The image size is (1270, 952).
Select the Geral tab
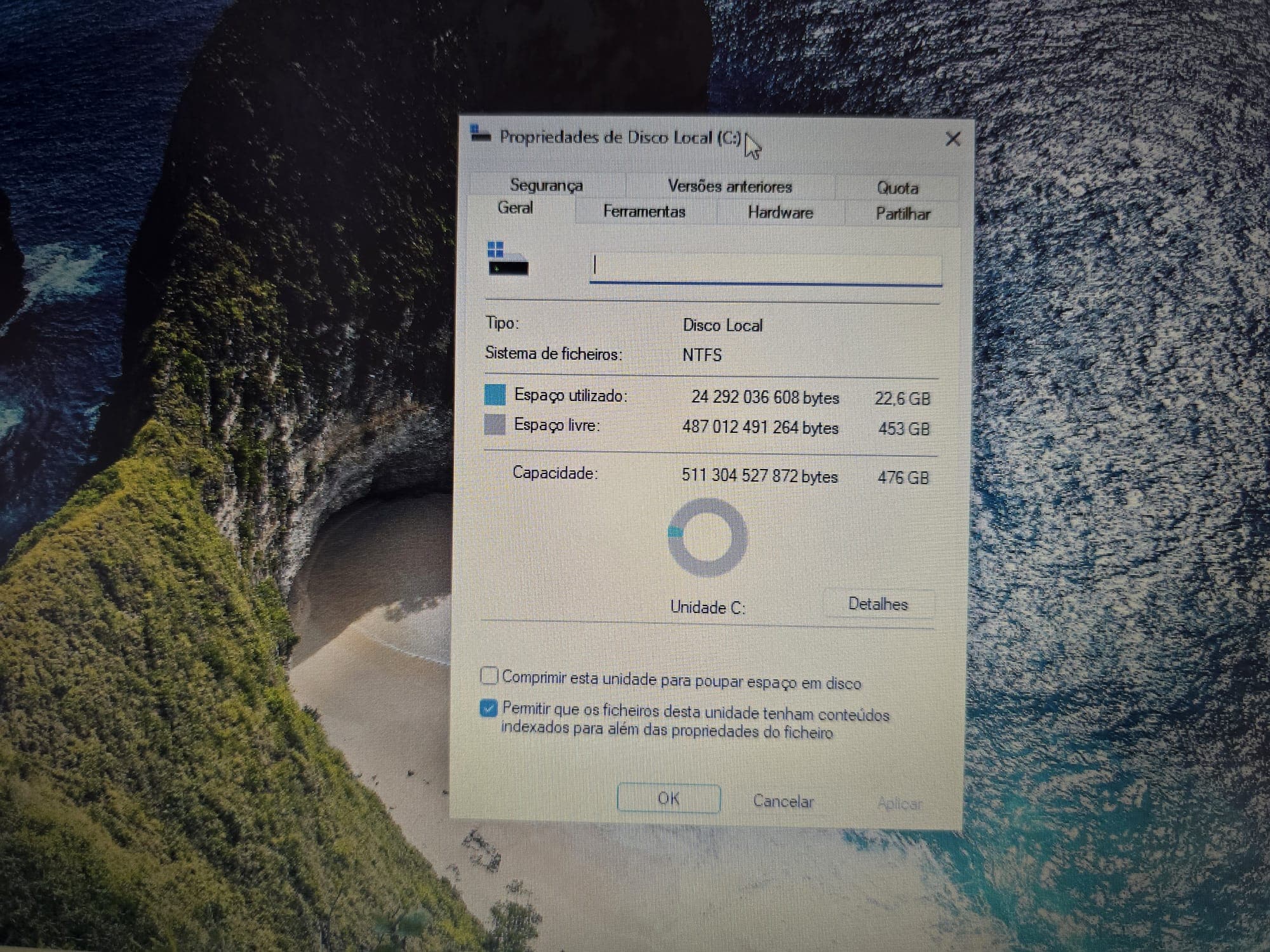pyautogui.click(x=515, y=208)
